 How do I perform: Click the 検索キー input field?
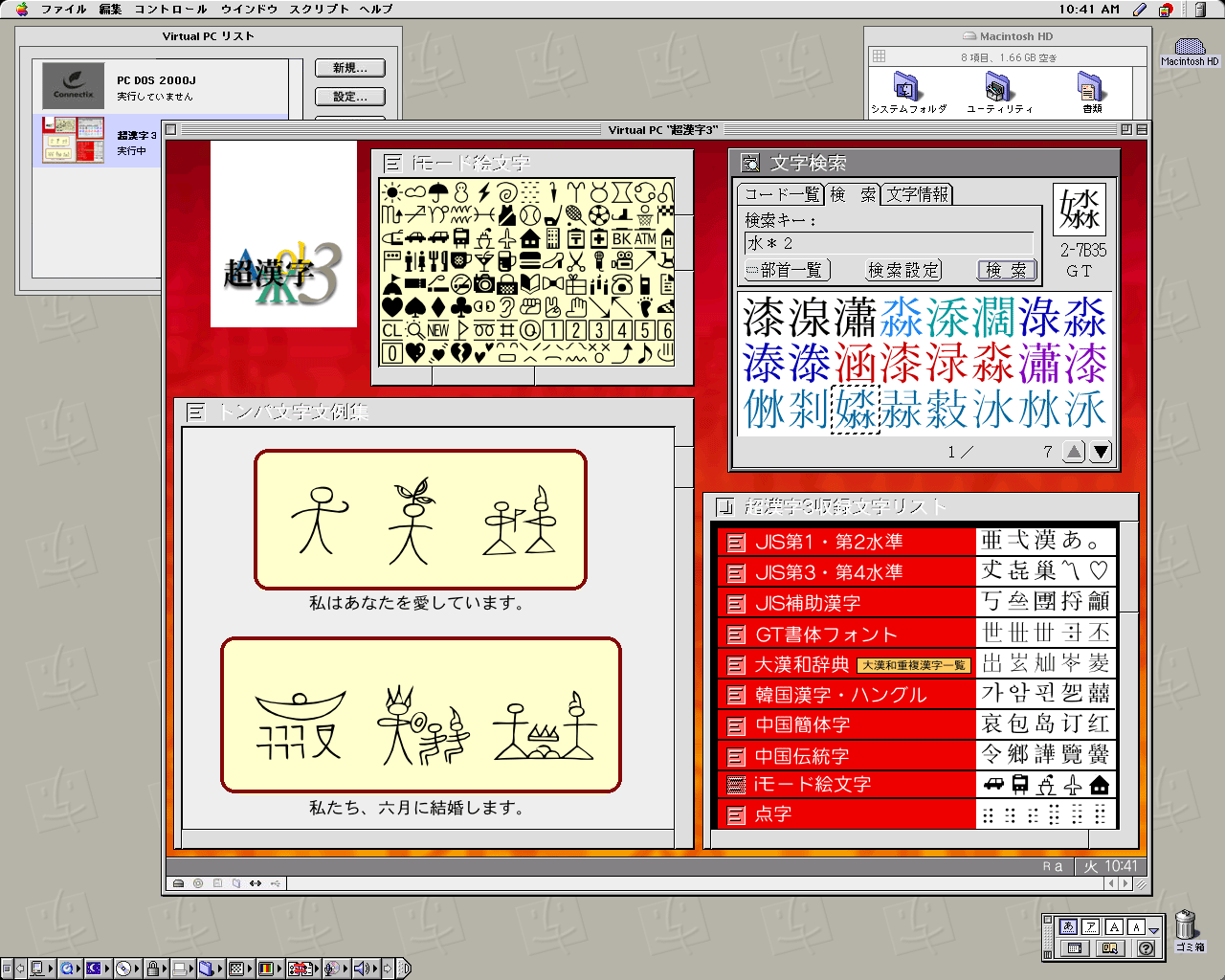point(888,243)
